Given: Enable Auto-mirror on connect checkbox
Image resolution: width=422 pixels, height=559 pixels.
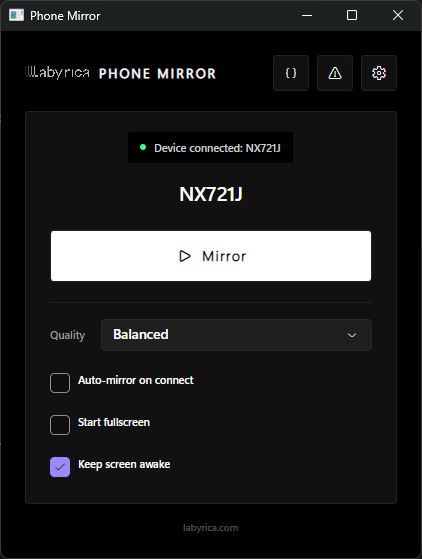Looking at the screenshot, I should 60,383.
